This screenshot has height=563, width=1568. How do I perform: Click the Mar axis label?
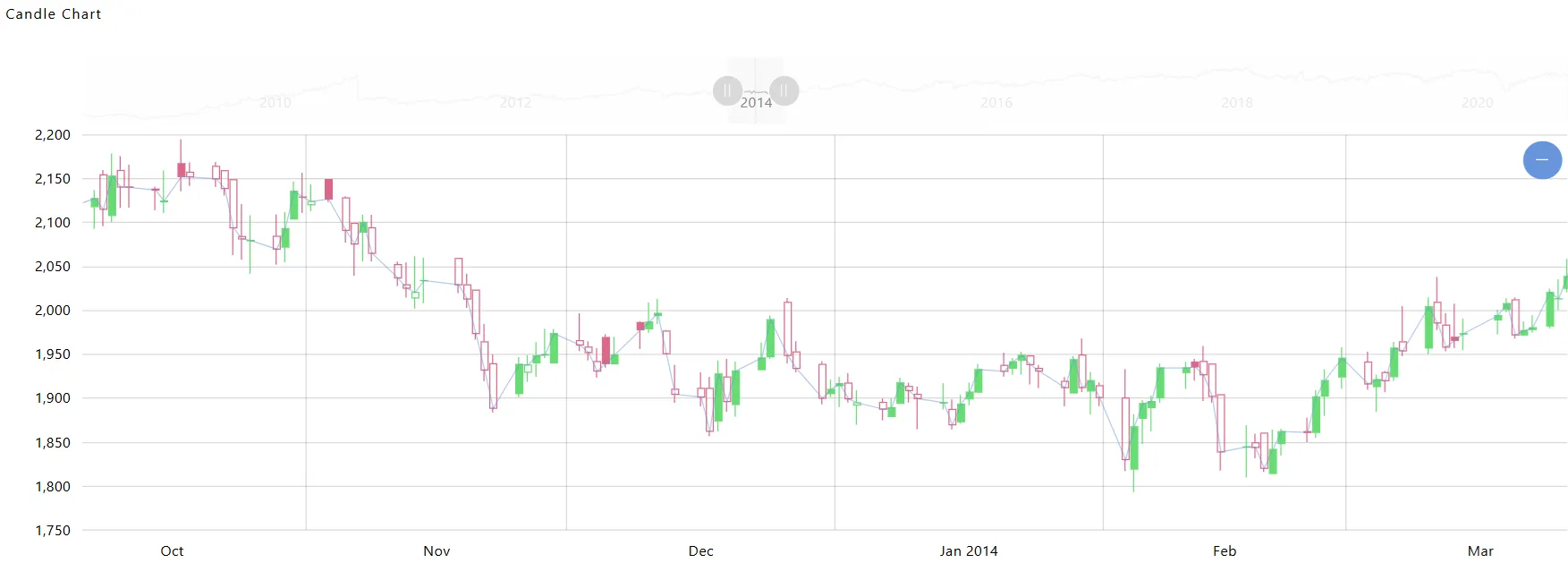point(1480,551)
